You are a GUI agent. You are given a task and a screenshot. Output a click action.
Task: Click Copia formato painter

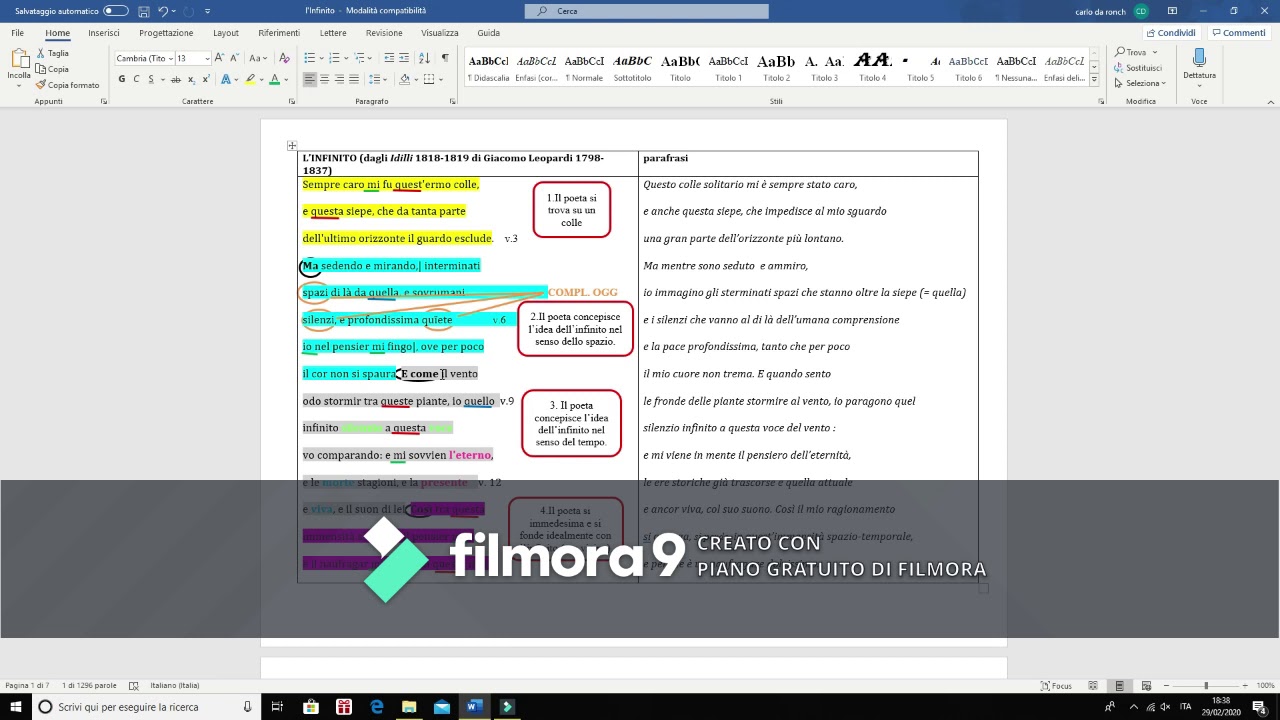(x=67, y=85)
